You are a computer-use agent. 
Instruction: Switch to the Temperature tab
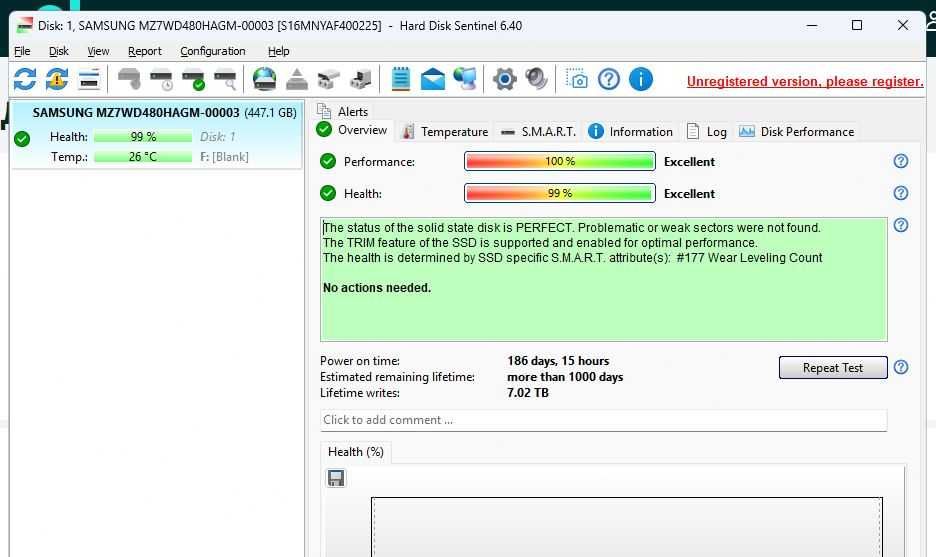point(445,132)
